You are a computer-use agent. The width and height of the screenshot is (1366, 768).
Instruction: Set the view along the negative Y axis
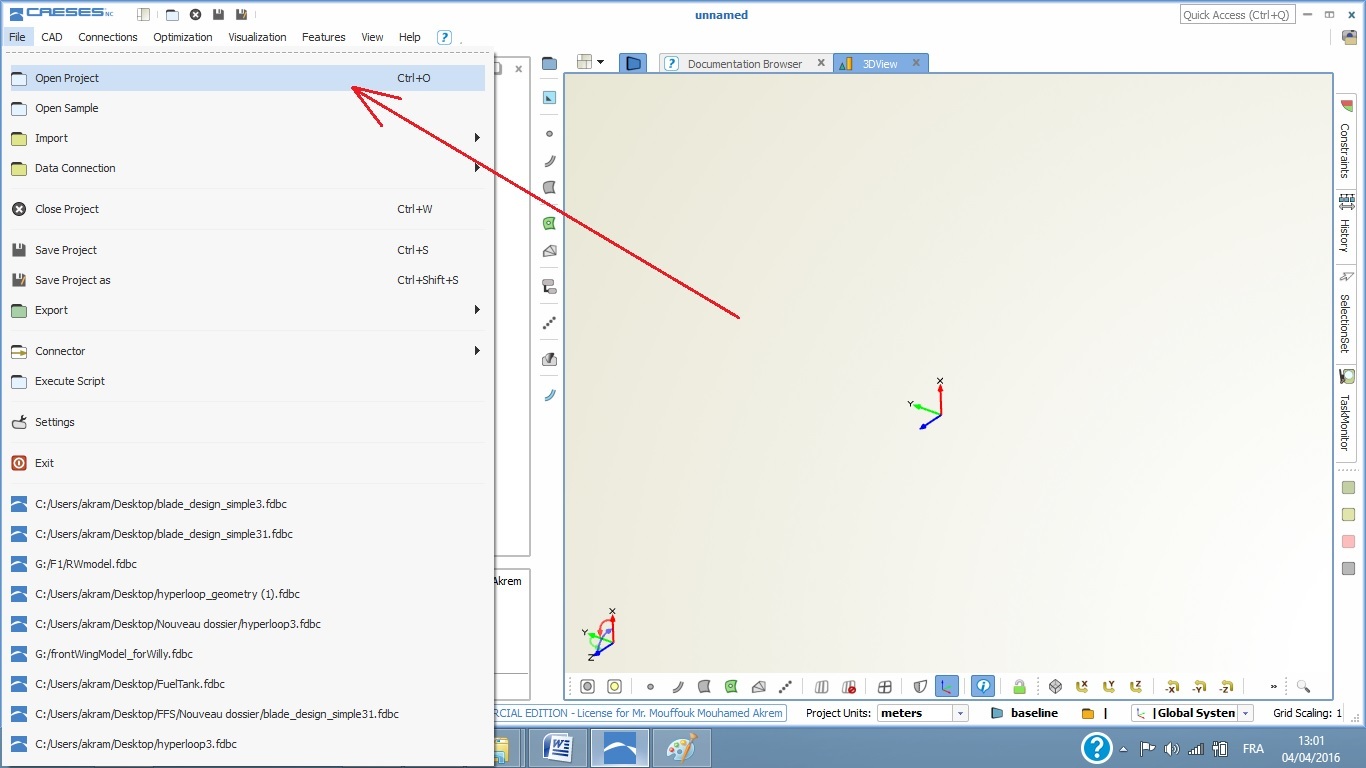click(1199, 687)
